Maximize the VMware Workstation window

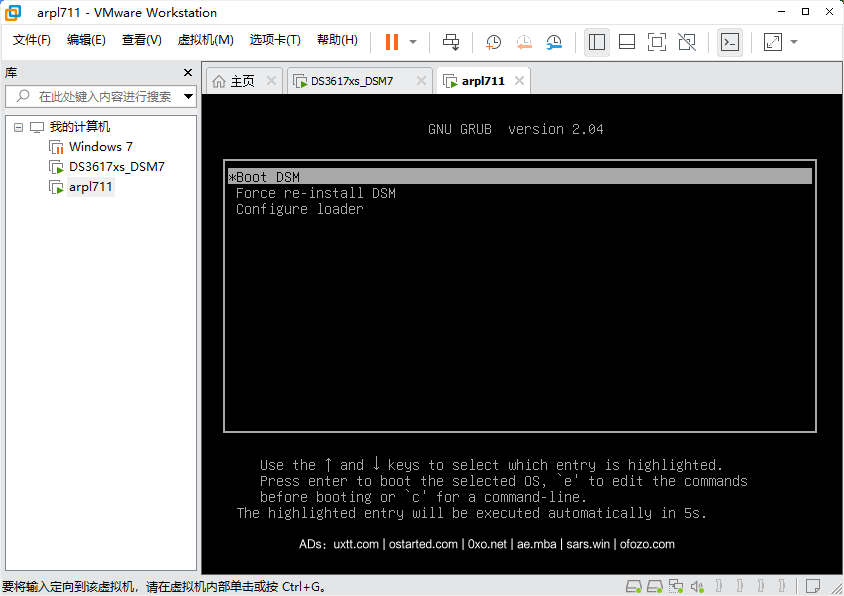[805, 11]
